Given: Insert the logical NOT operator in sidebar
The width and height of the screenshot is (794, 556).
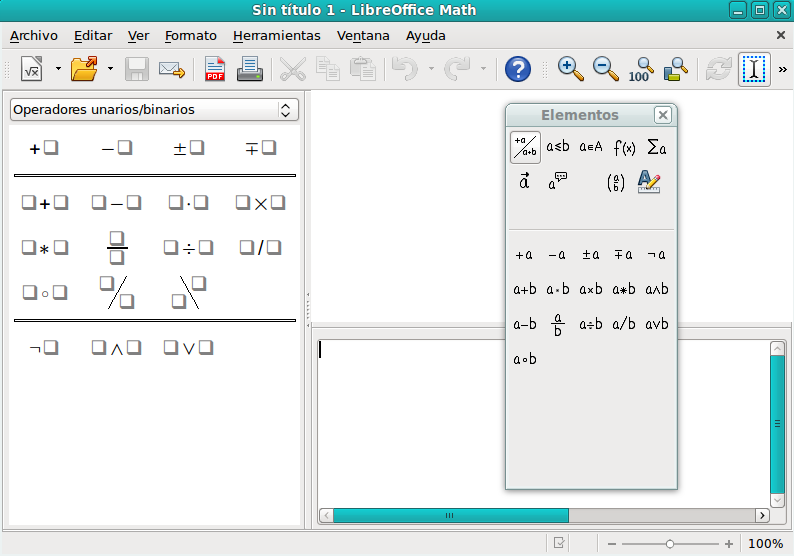Looking at the screenshot, I should [44, 348].
